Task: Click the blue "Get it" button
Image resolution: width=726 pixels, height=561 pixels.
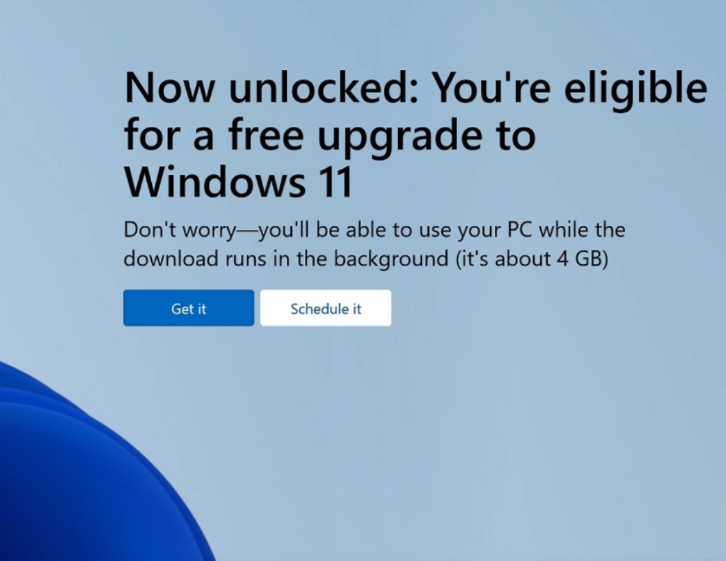Action: (x=188, y=308)
